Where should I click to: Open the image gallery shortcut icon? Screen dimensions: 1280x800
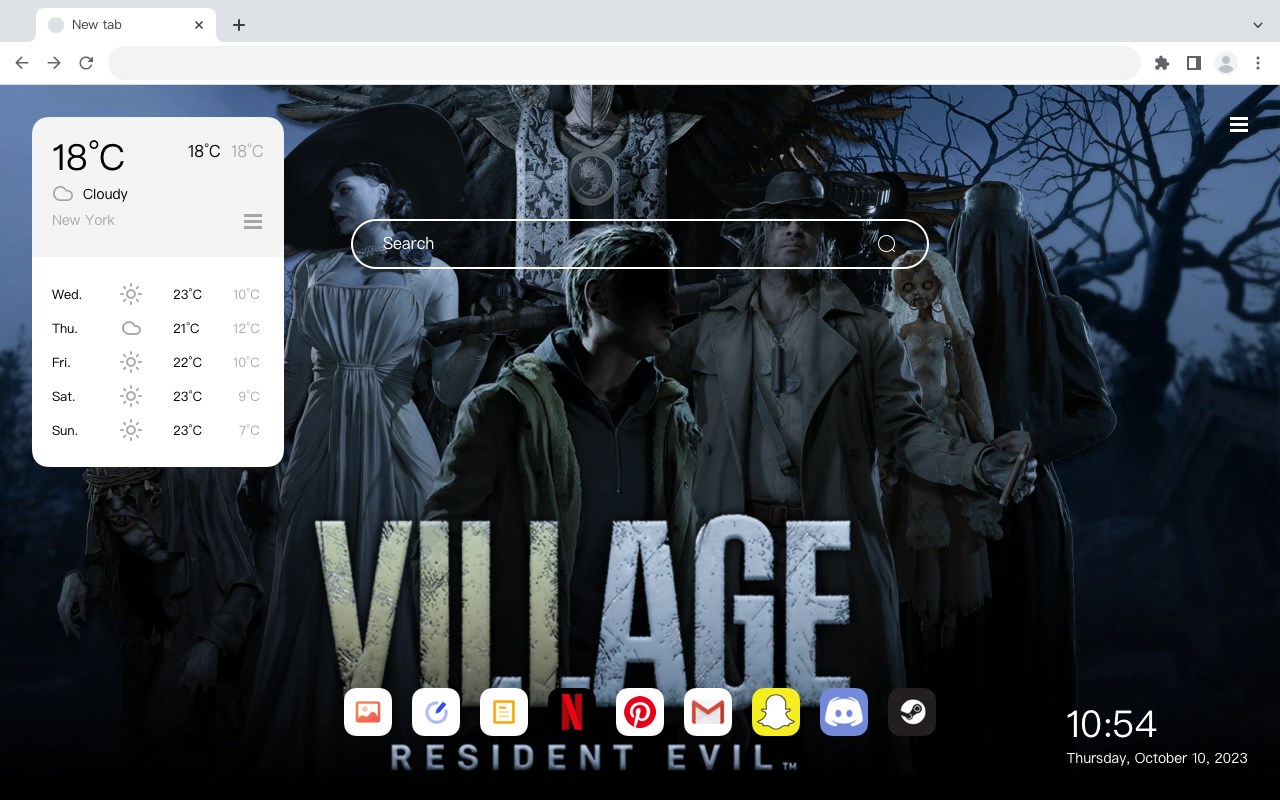(x=368, y=712)
